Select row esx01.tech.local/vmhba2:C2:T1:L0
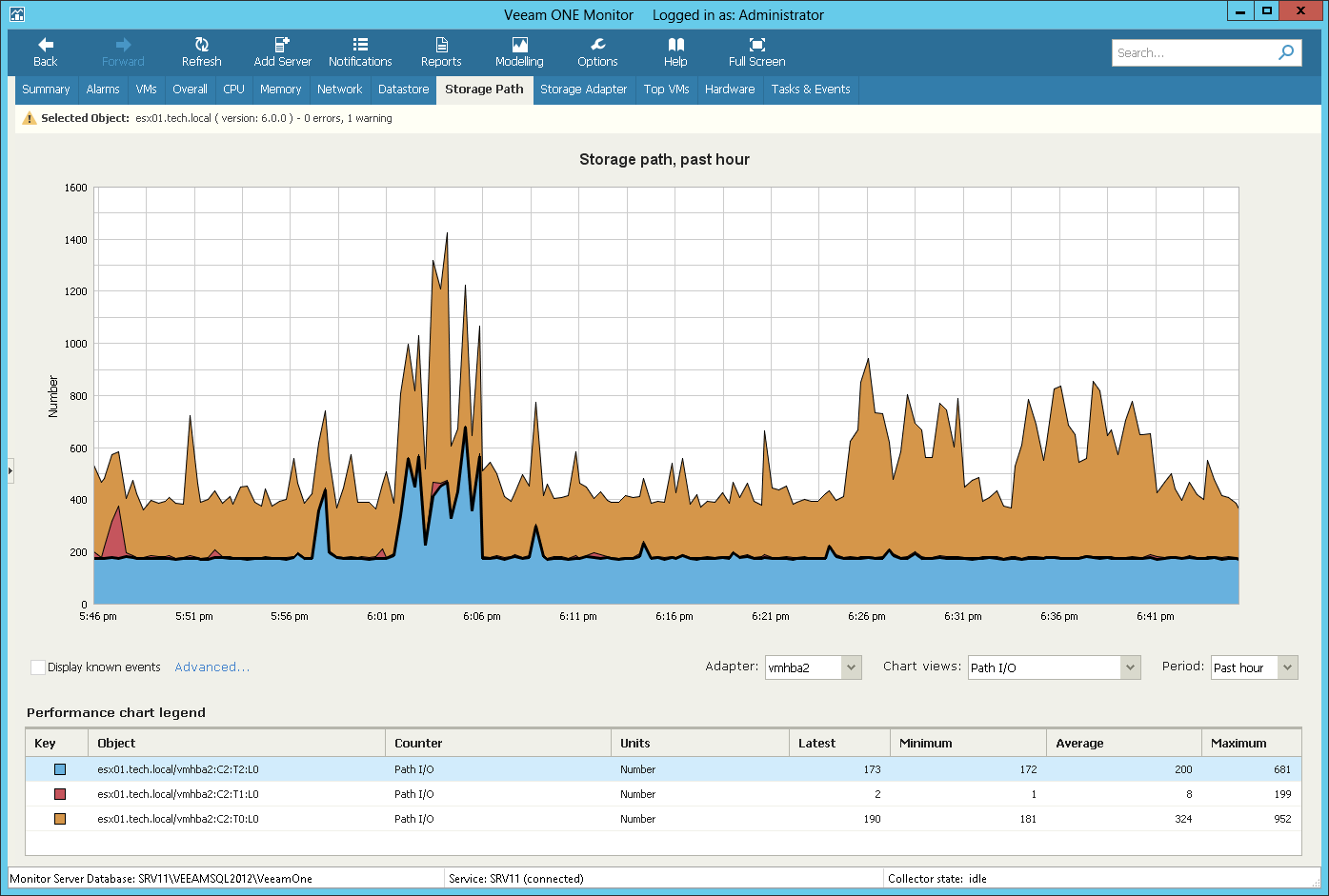The image size is (1329, 896). (x=663, y=794)
